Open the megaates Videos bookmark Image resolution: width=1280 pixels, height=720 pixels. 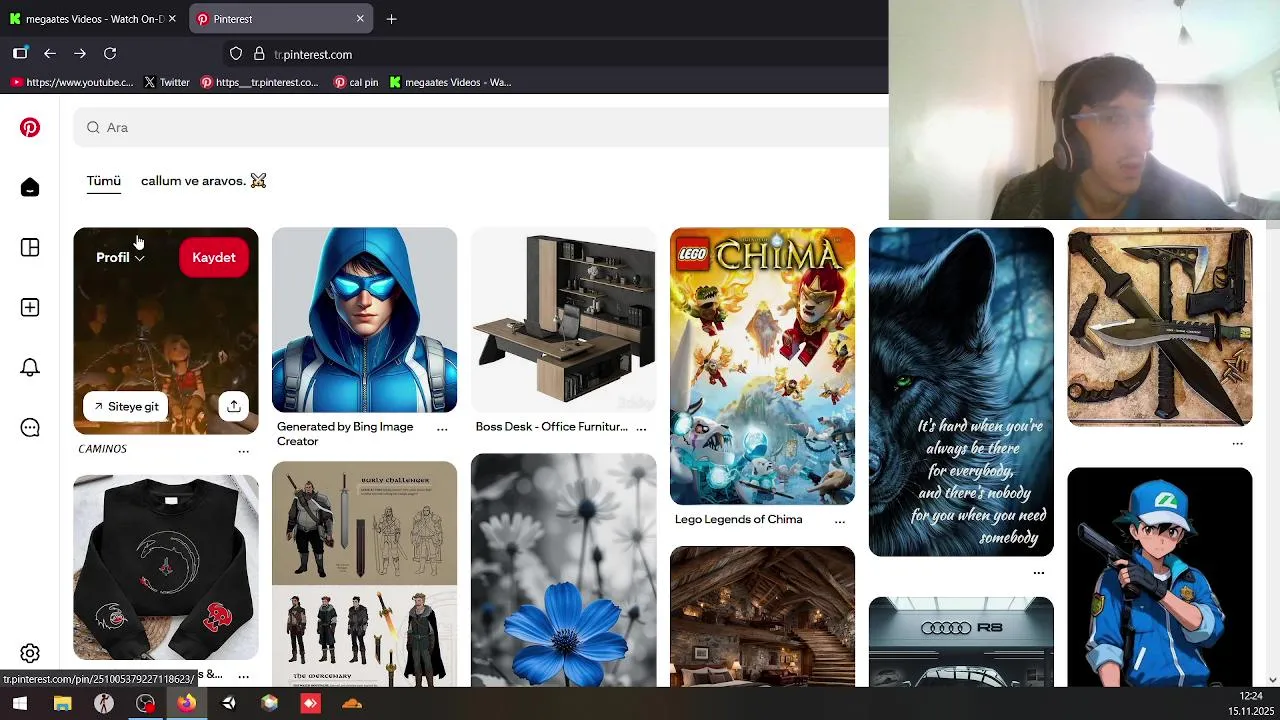point(450,82)
